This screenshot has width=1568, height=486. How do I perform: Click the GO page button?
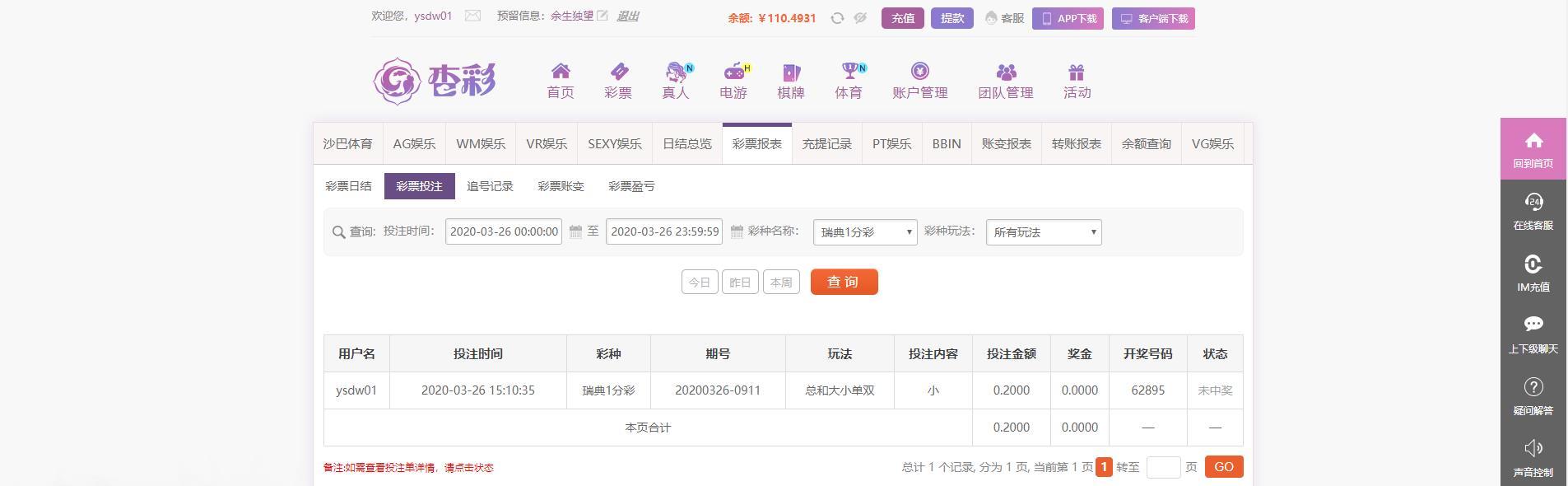(x=1224, y=467)
